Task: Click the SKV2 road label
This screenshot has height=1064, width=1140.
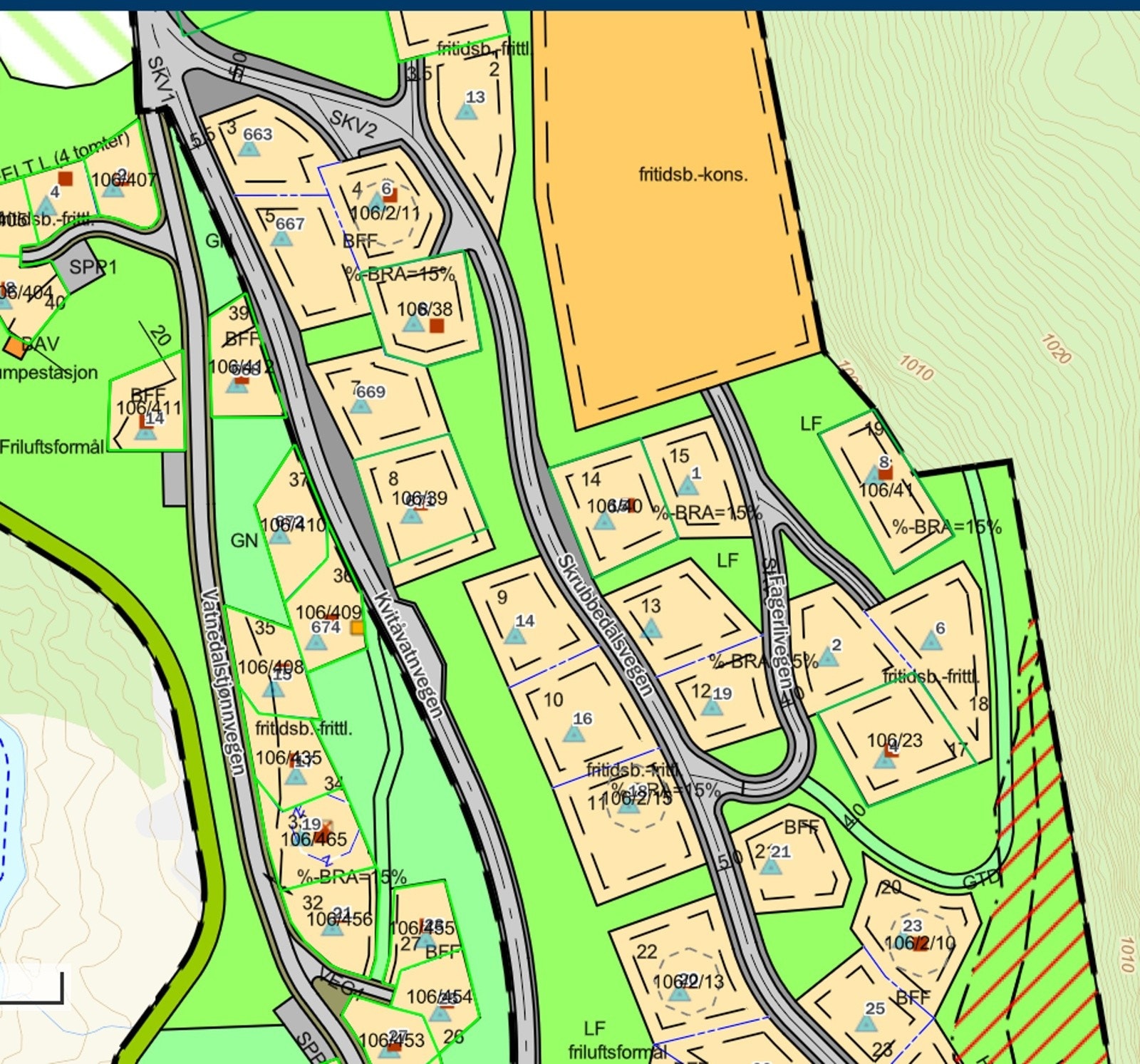Action: (x=353, y=123)
